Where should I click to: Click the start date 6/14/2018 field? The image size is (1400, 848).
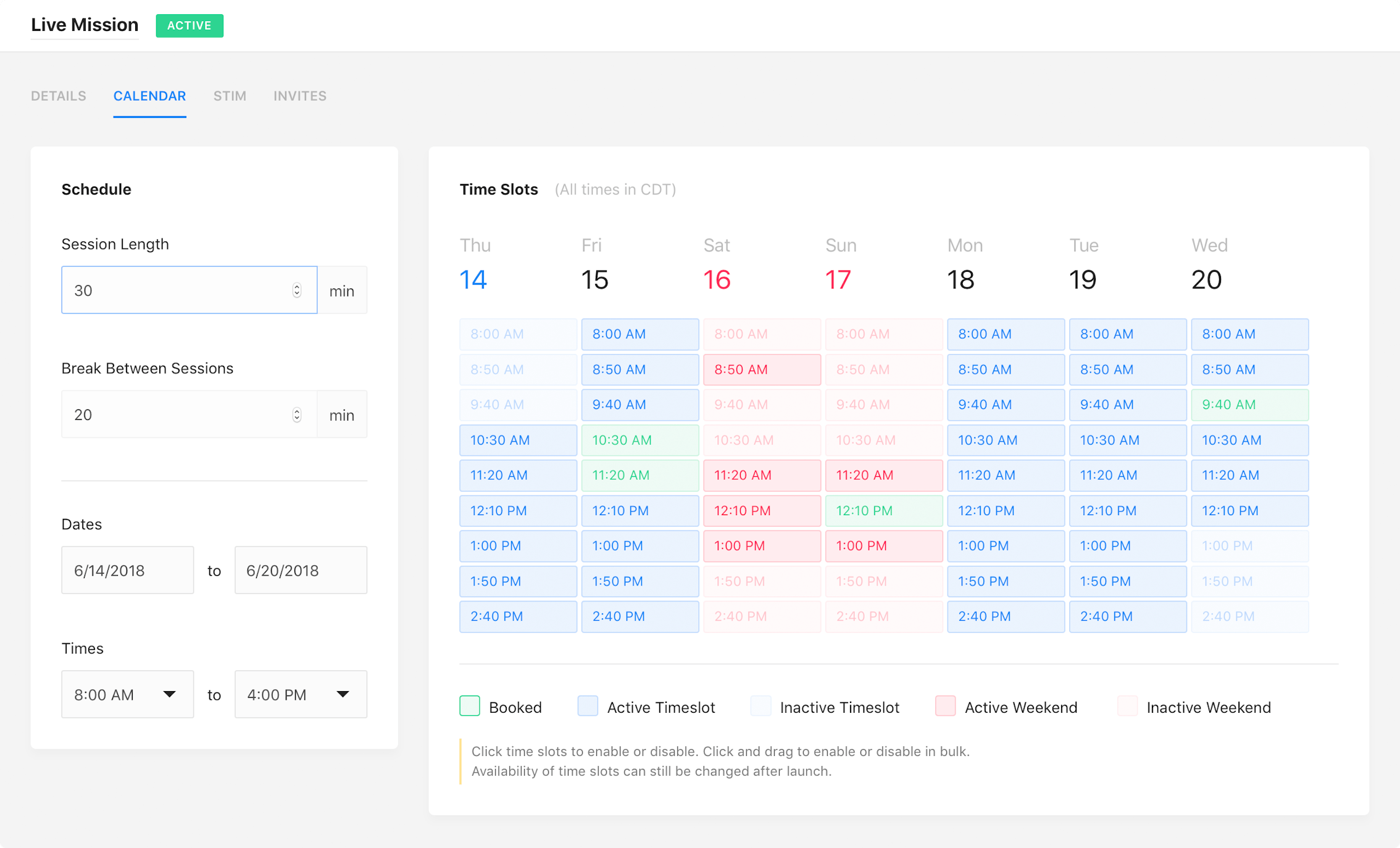coord(127,570)
